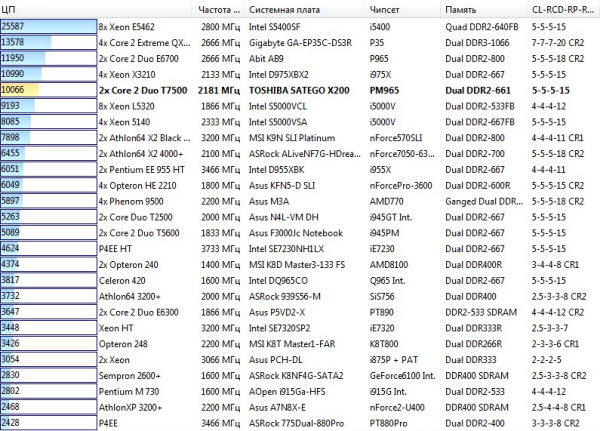Click the ASRock 775Dual-880Pro cell

coord(297,423)
